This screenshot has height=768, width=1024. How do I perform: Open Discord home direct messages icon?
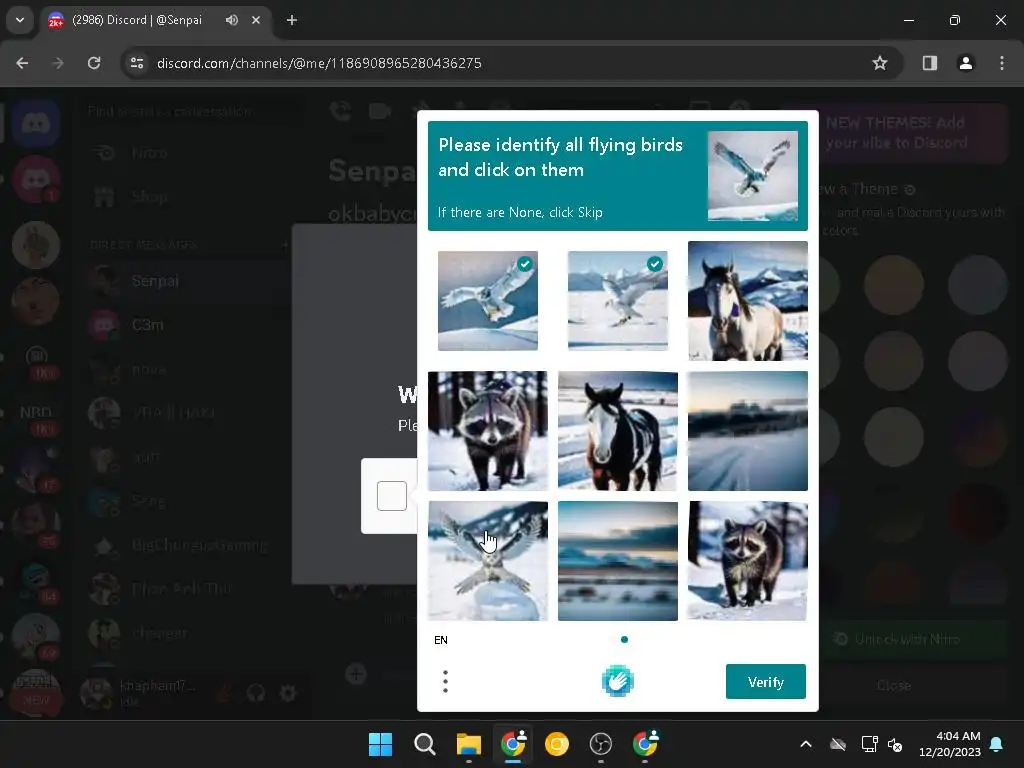36,123
